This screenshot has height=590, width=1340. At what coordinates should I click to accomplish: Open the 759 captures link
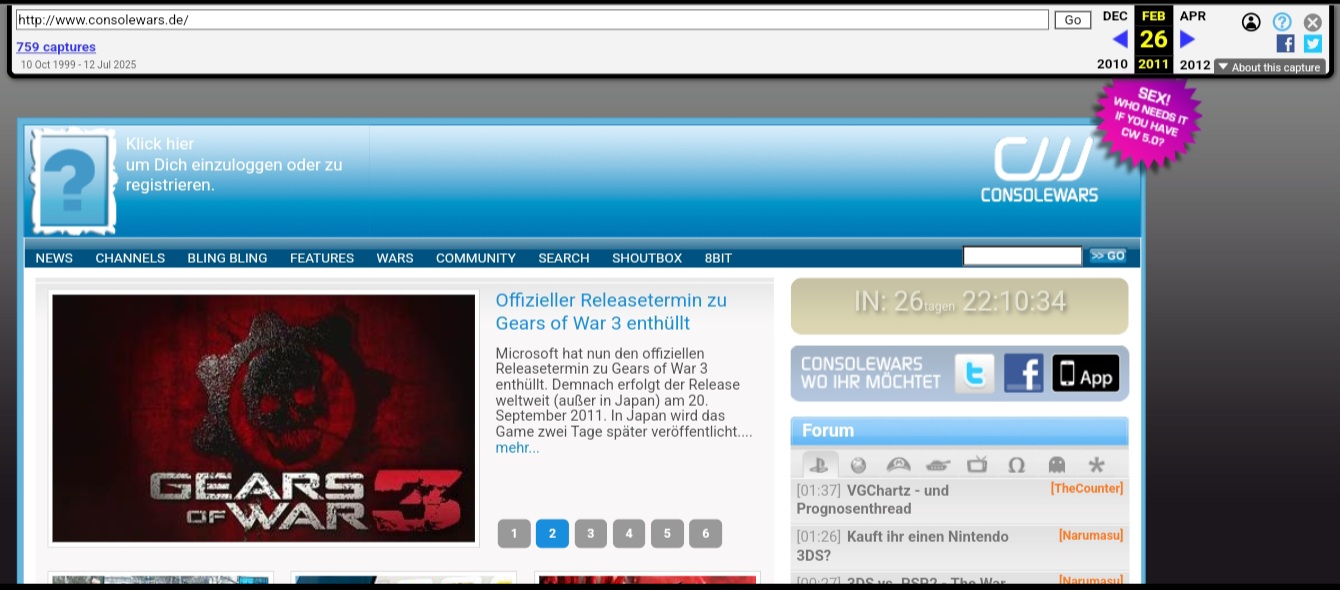(56, 47)
